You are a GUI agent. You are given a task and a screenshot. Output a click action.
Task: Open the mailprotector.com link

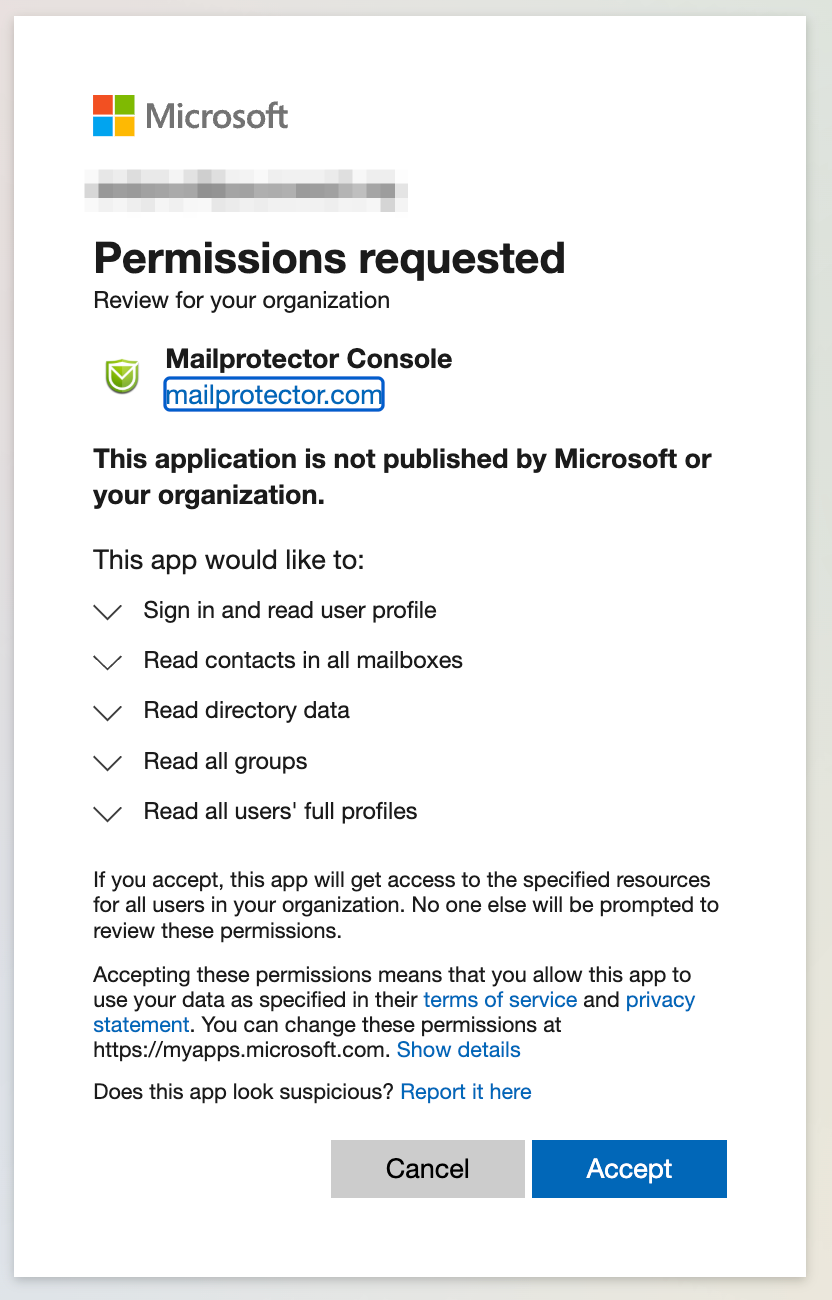click(x=273, y=395)
